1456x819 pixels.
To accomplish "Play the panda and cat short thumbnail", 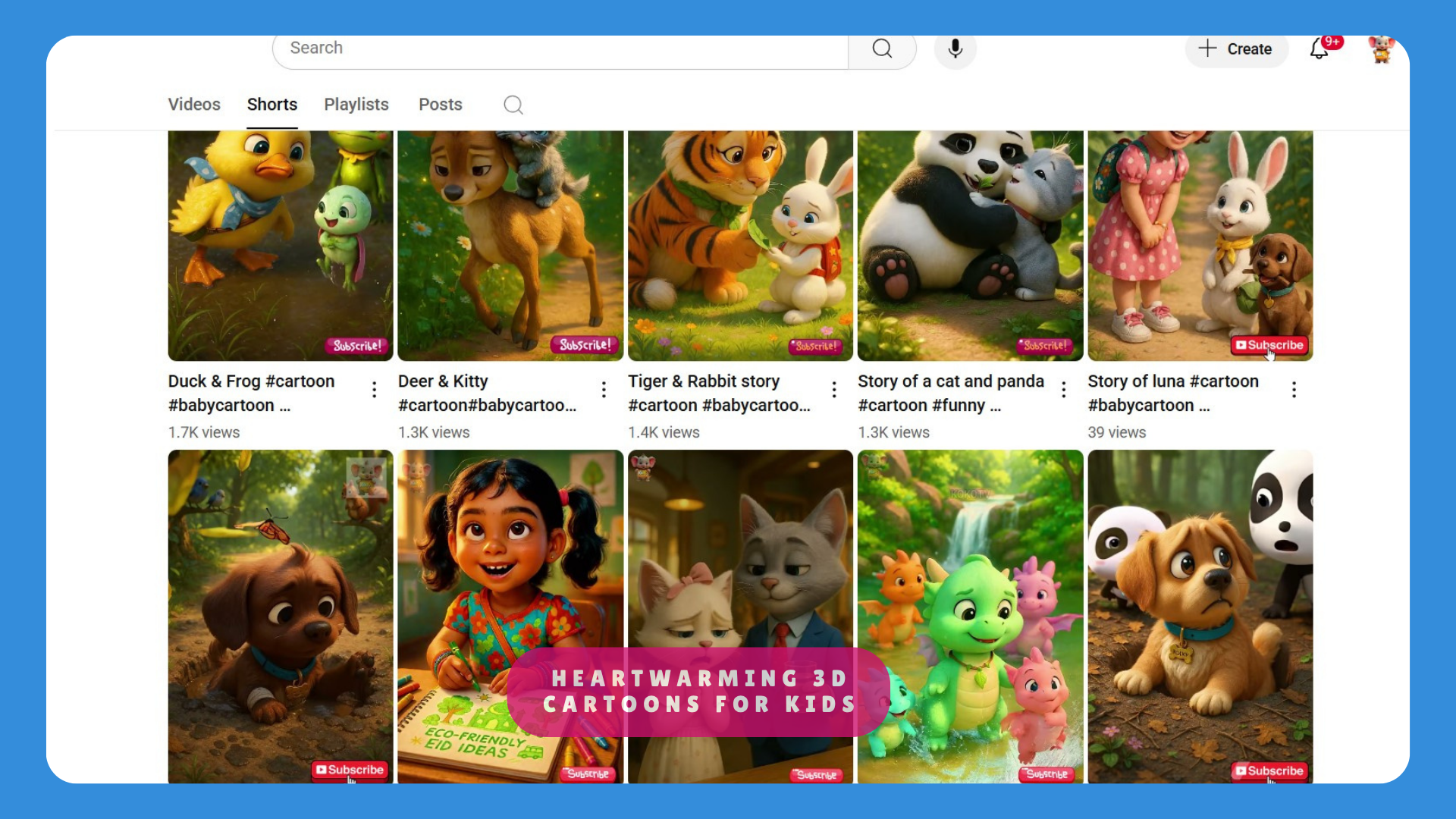I will [970, 243].
